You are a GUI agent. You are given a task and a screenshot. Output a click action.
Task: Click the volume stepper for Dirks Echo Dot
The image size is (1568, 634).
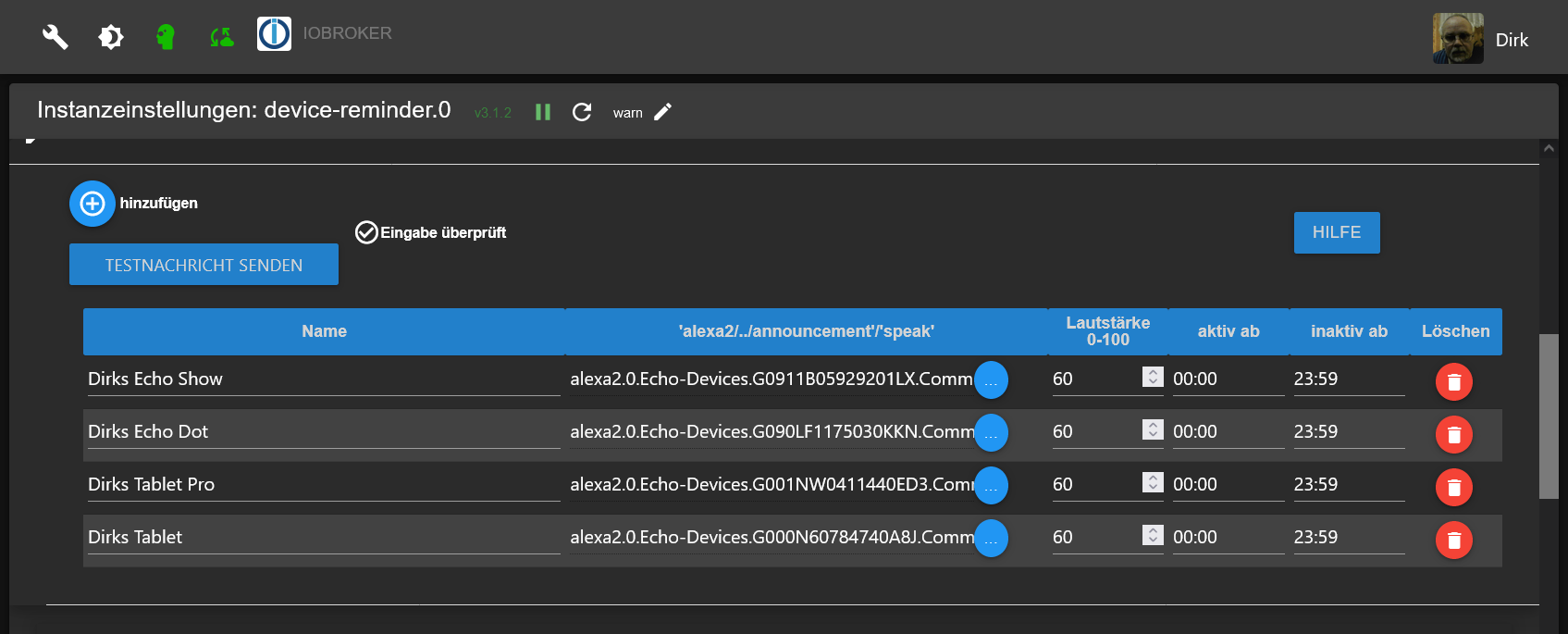[x=1153, y=429]
